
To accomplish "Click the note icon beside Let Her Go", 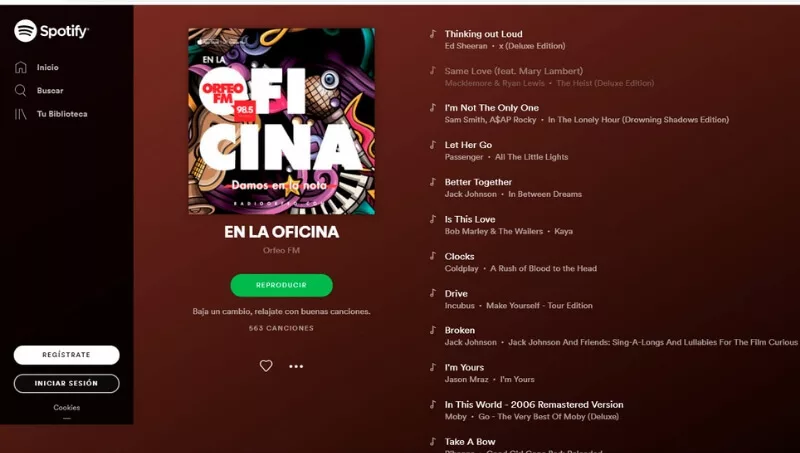I will pos(433,145).
